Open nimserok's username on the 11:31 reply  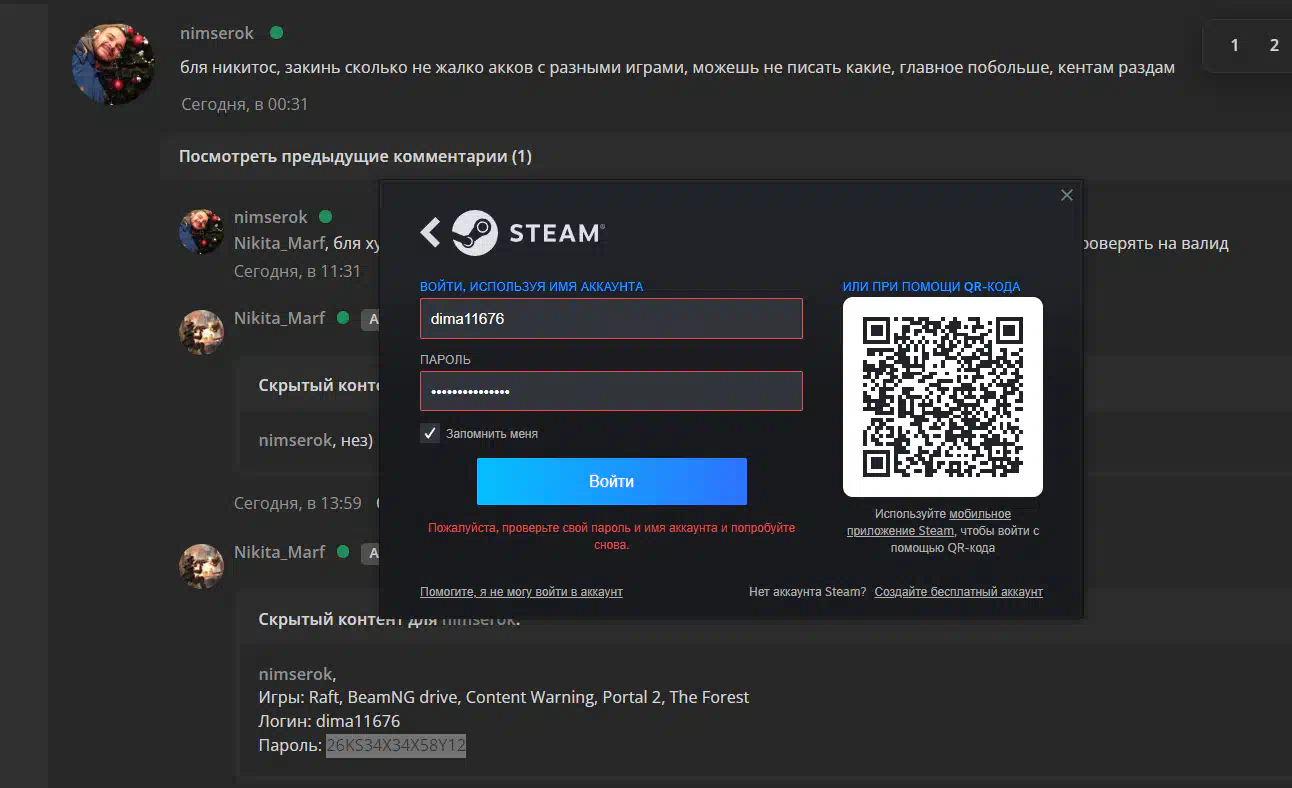[x=271, y=217]
